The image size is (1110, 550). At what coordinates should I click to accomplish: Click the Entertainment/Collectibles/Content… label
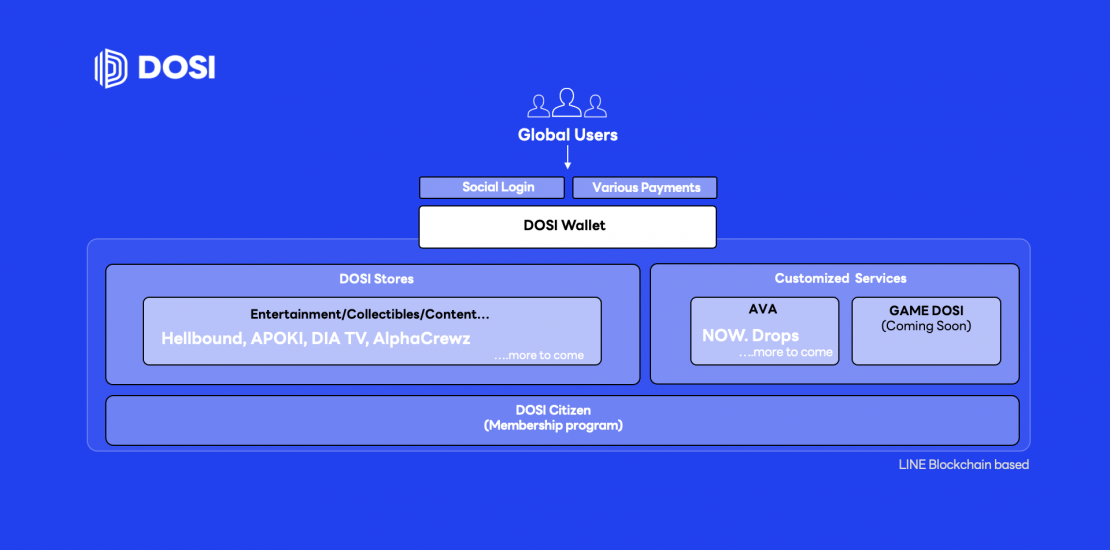point(370,314)
